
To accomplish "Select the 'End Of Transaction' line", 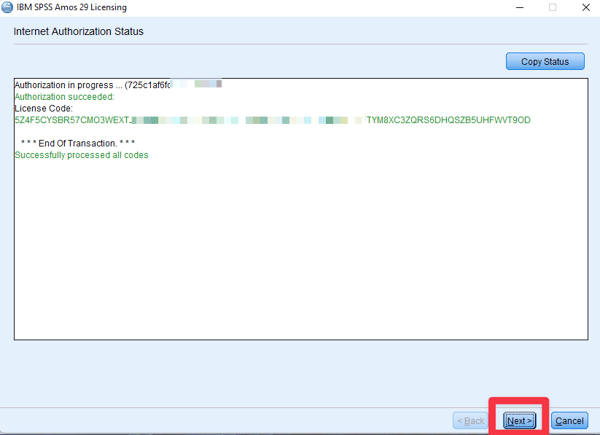I will (78, 143).
